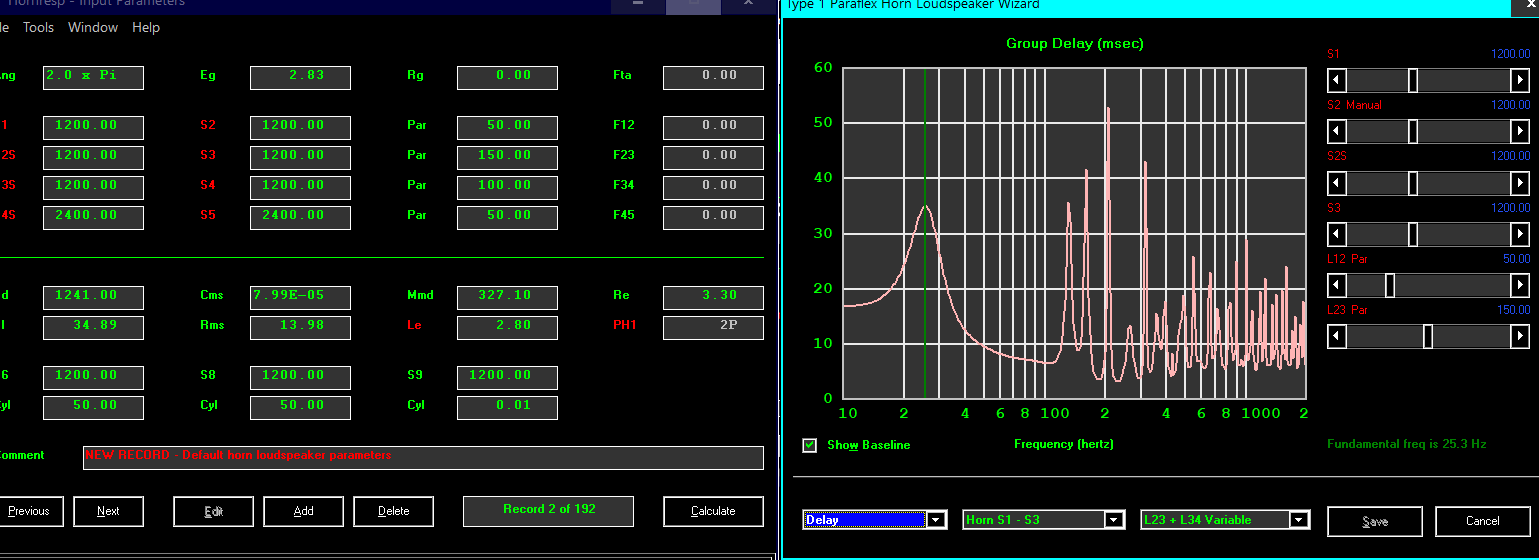Click right arrow of S3 slider
1539x560 pixels.
pos(1520,233)
